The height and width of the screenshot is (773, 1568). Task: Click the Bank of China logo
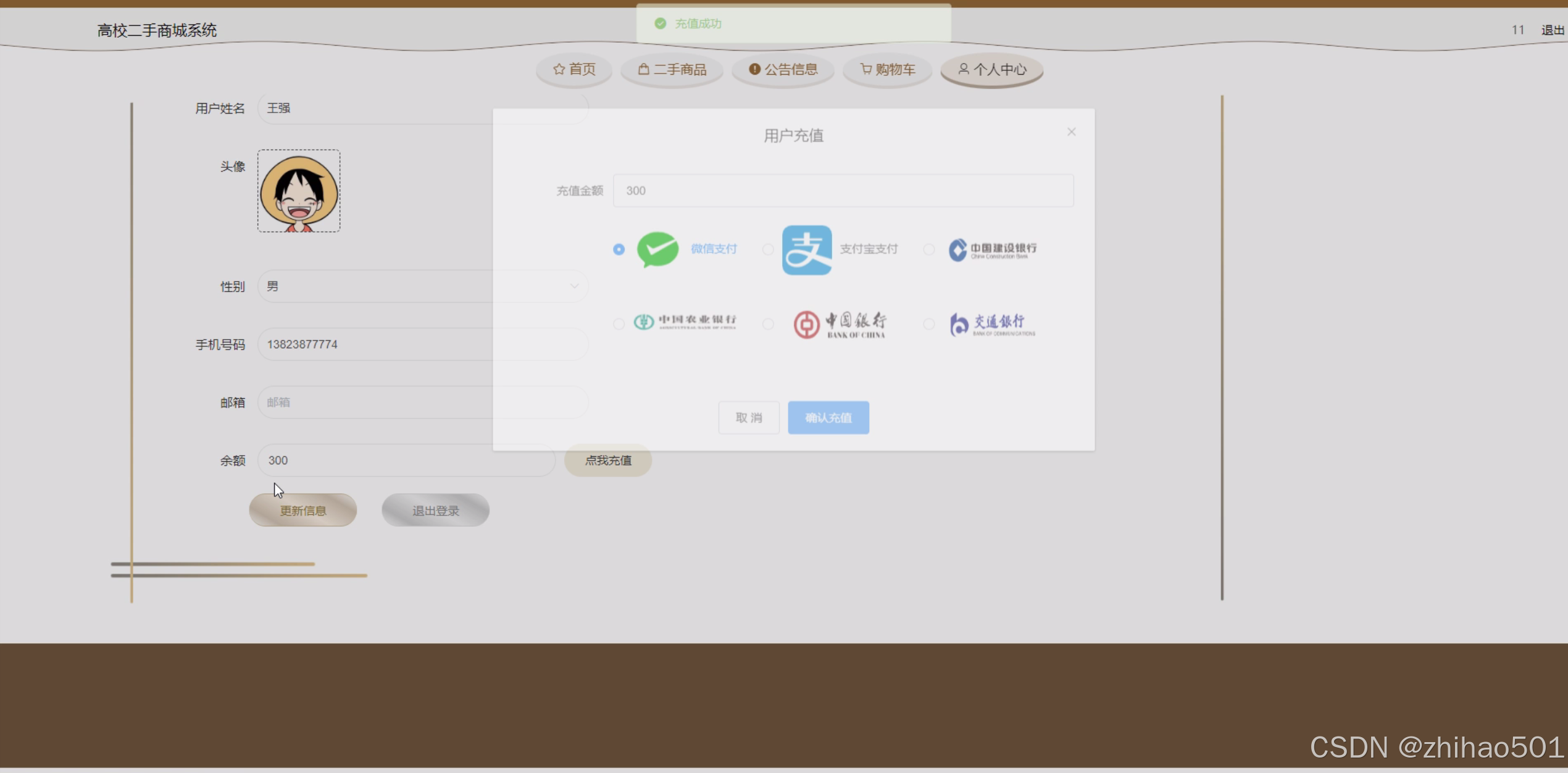click(x=840, y=324)
